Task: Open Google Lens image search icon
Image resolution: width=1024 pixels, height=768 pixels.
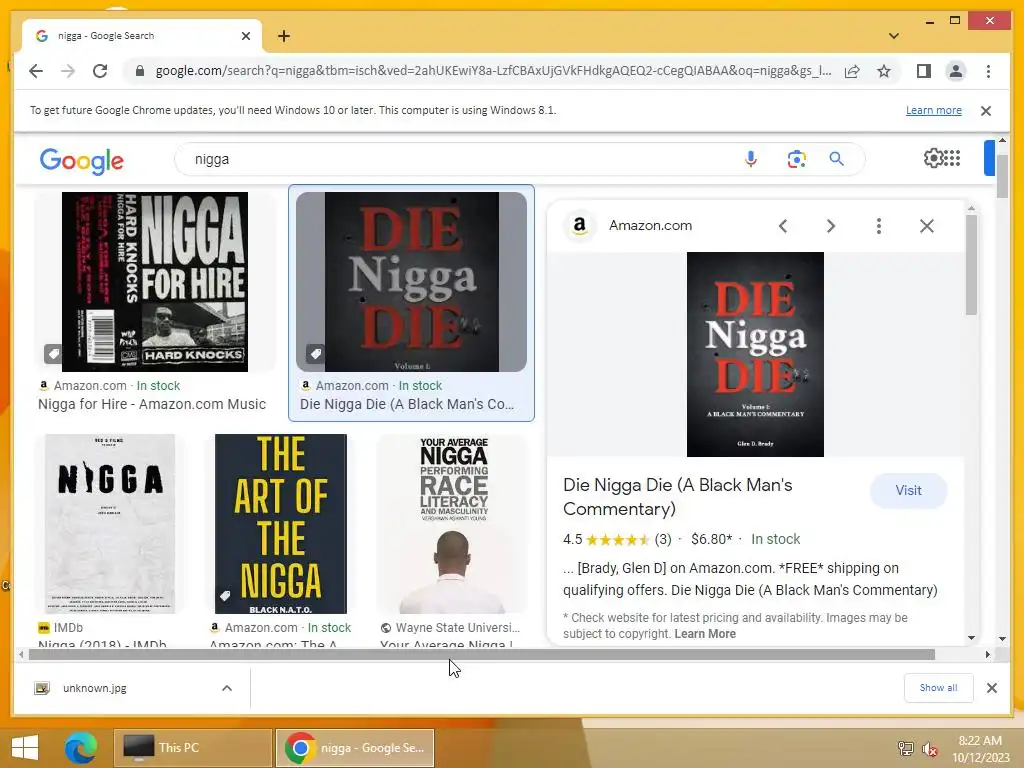Action: 796,159
